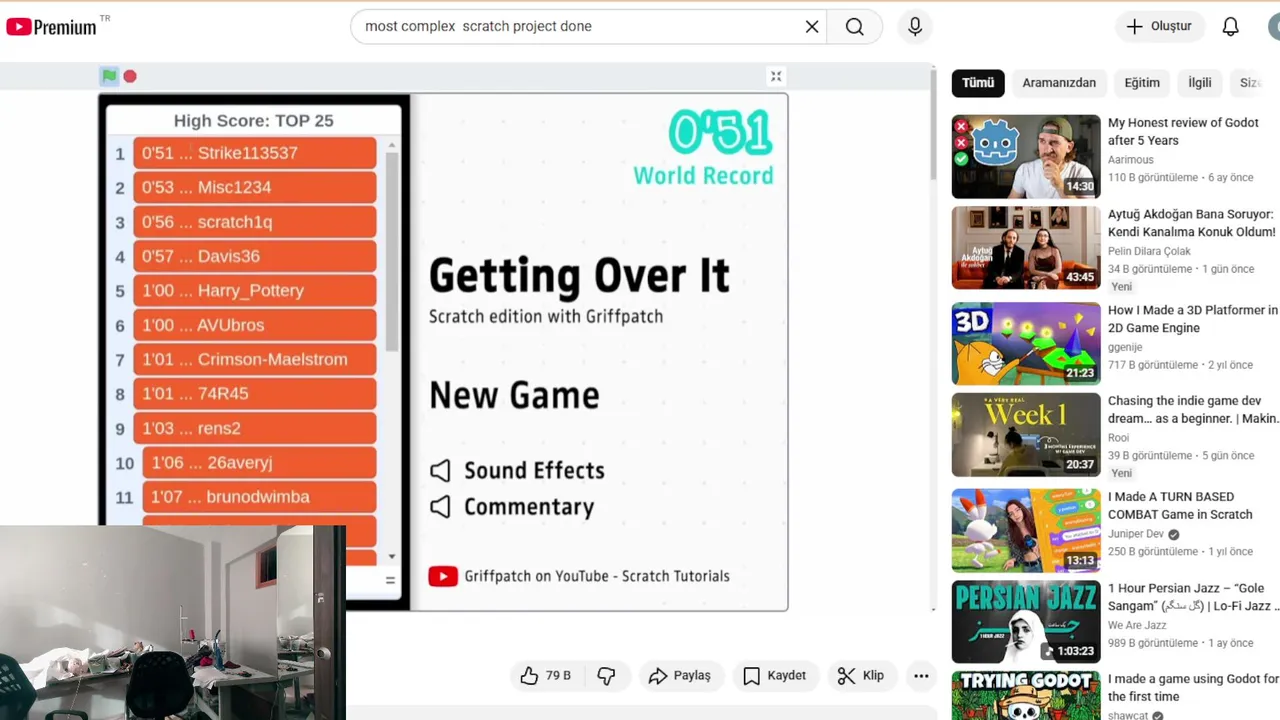This screenshot has width=1280, height=720.
Task: Start project with green flag
Action: pos(109,76)
